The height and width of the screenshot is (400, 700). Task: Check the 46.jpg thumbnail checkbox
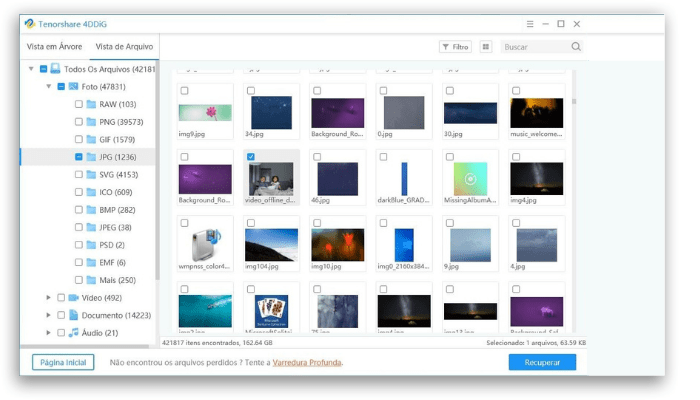[317, 157]
